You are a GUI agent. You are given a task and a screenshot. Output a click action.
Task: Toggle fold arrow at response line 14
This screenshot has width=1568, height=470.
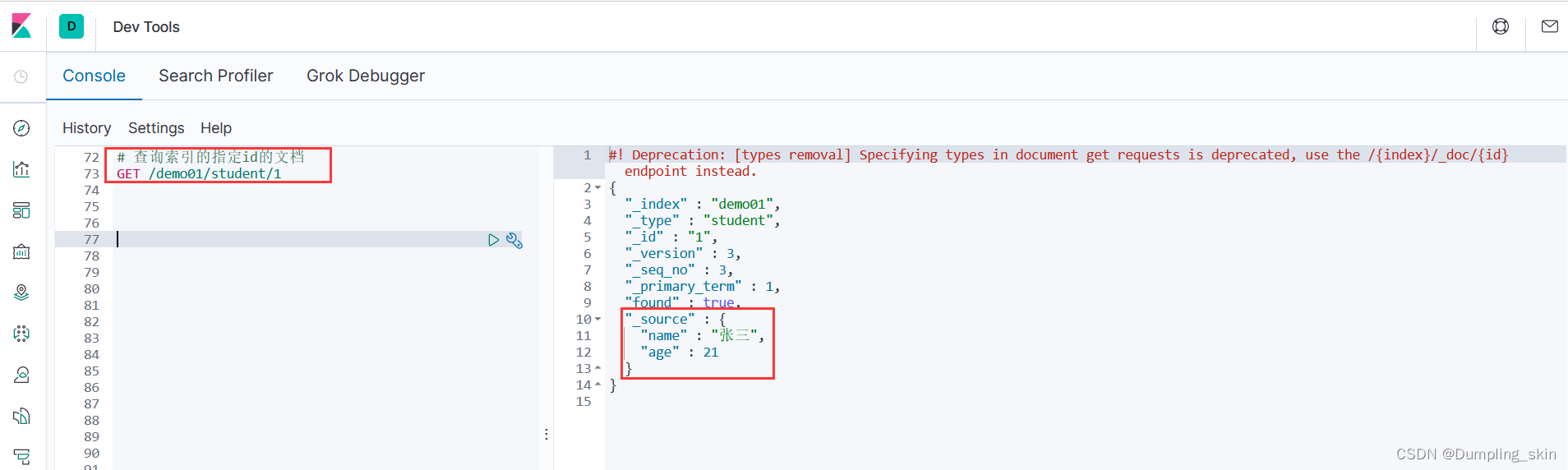click(x=598, y=385)
